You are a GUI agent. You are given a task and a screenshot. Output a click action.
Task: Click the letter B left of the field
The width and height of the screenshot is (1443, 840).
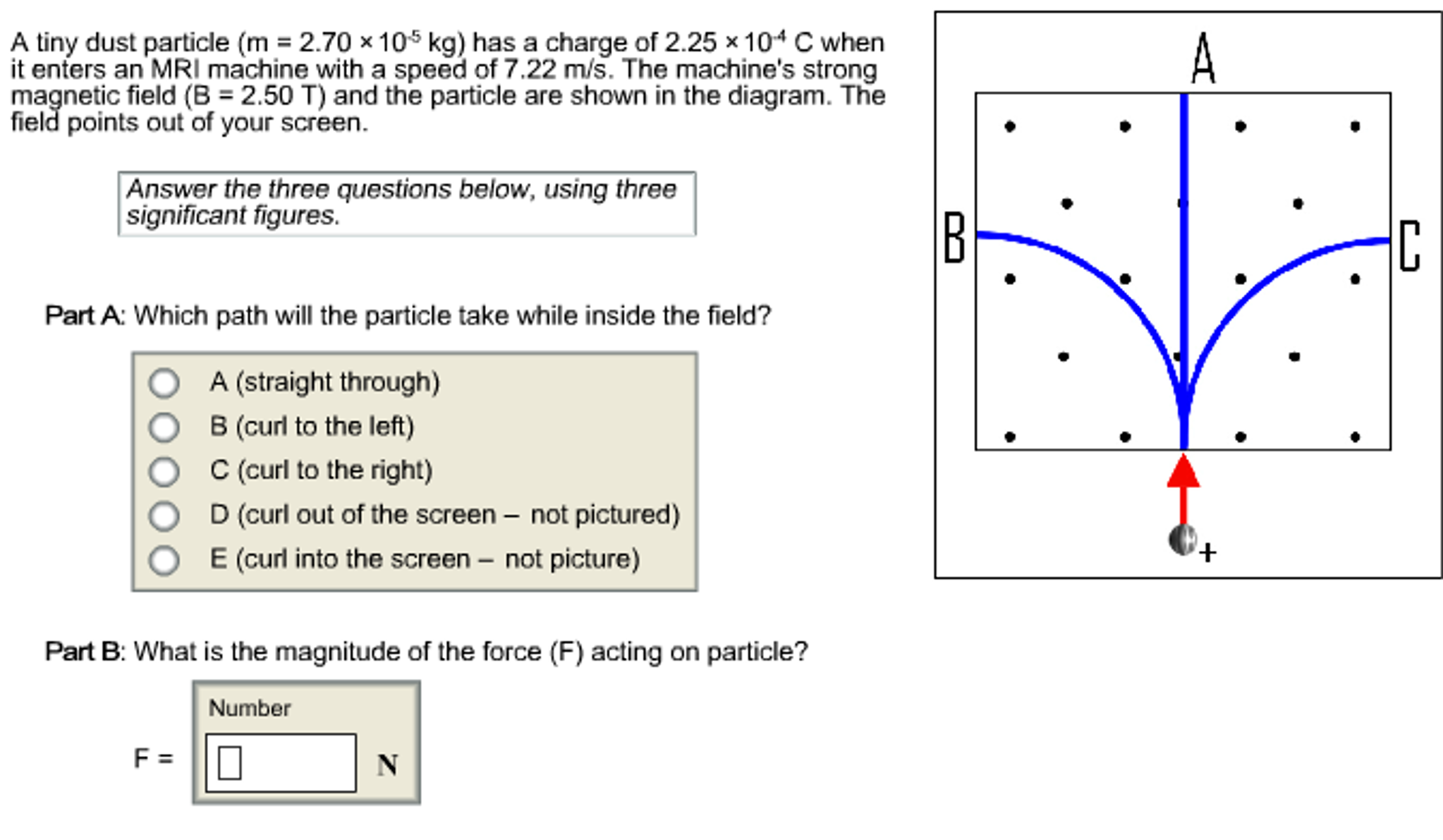(954, 238)
